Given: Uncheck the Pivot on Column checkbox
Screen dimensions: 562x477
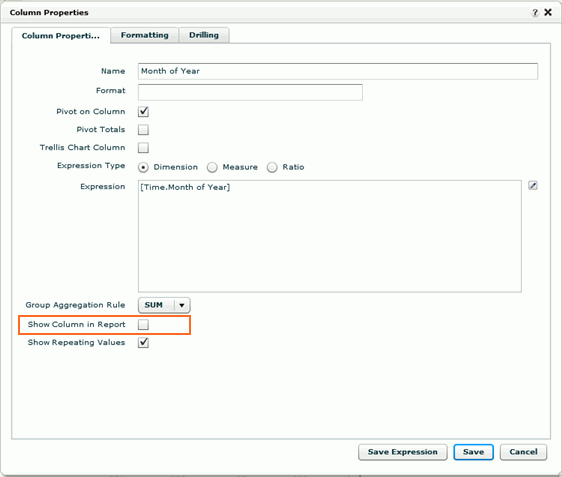Looking at the screenshot, I should point(143,111).
